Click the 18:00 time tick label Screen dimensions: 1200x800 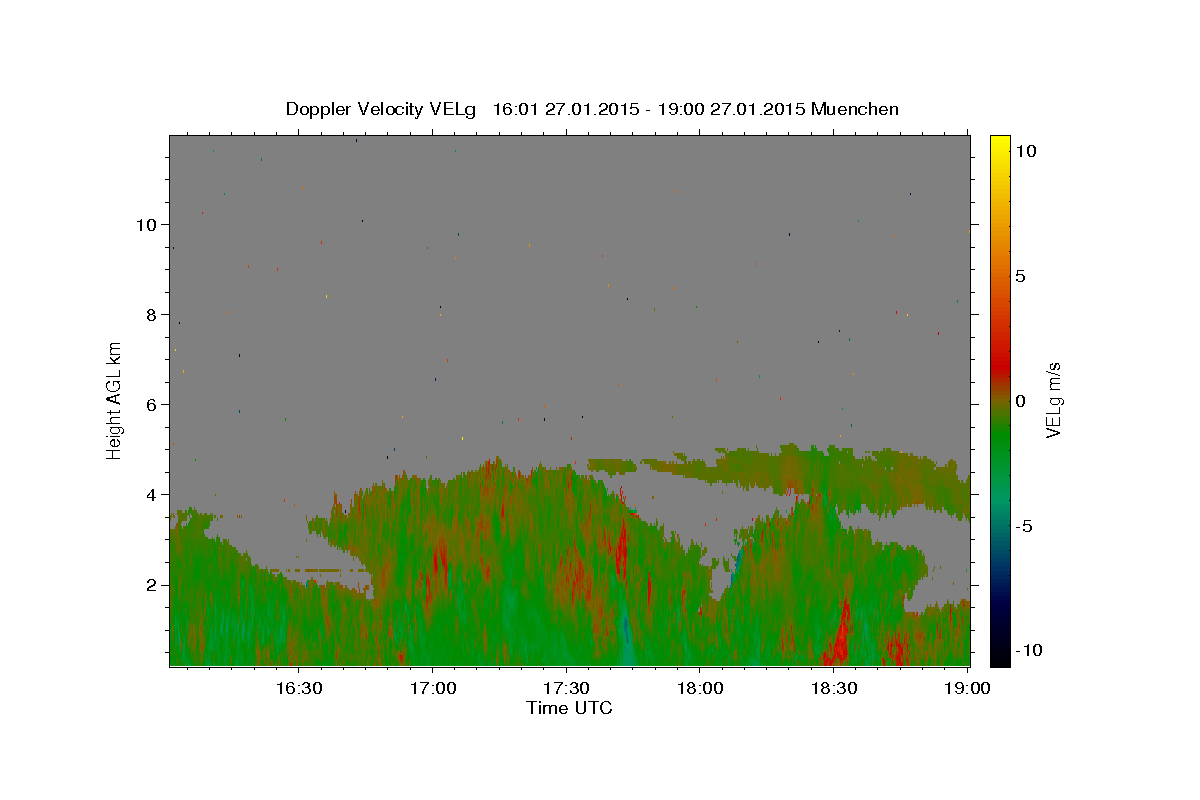coord(700,689)
